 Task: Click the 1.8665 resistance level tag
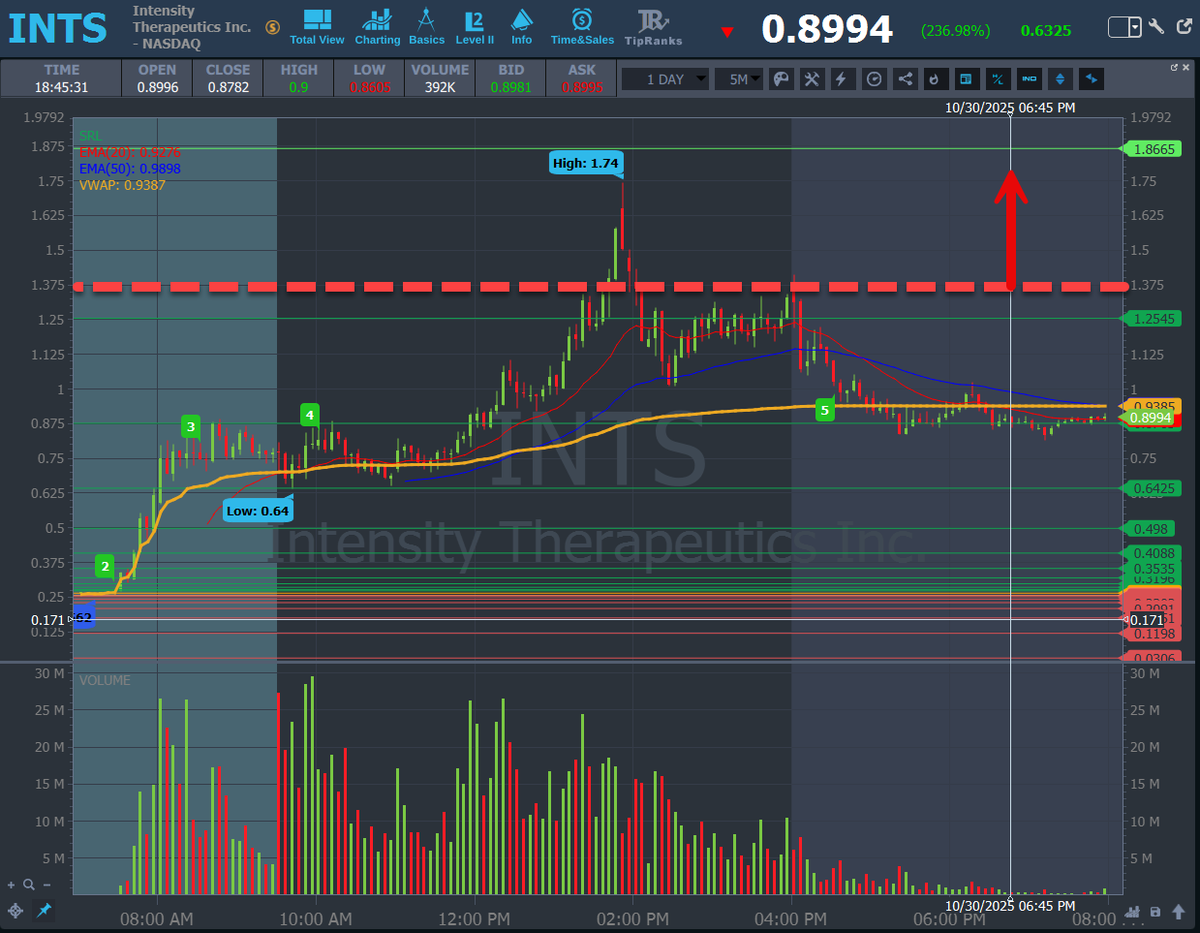click(x=1153, y=149)
